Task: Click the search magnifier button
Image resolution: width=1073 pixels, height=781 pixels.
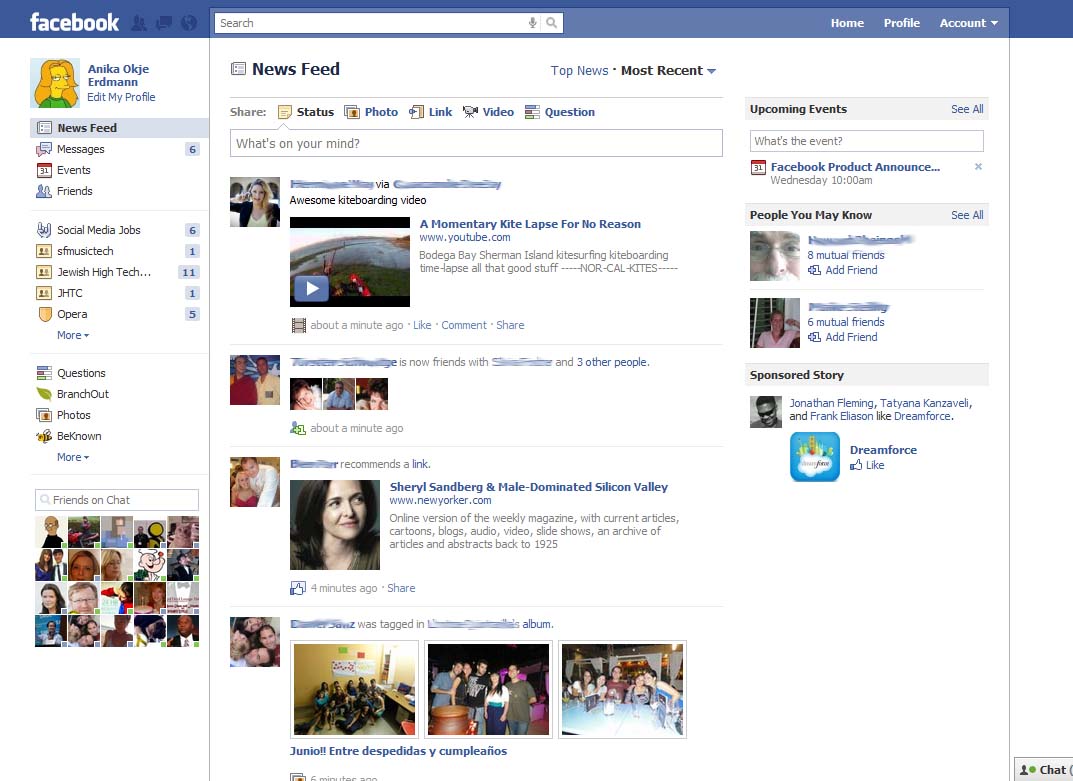Action: click(x=552, y=23)
